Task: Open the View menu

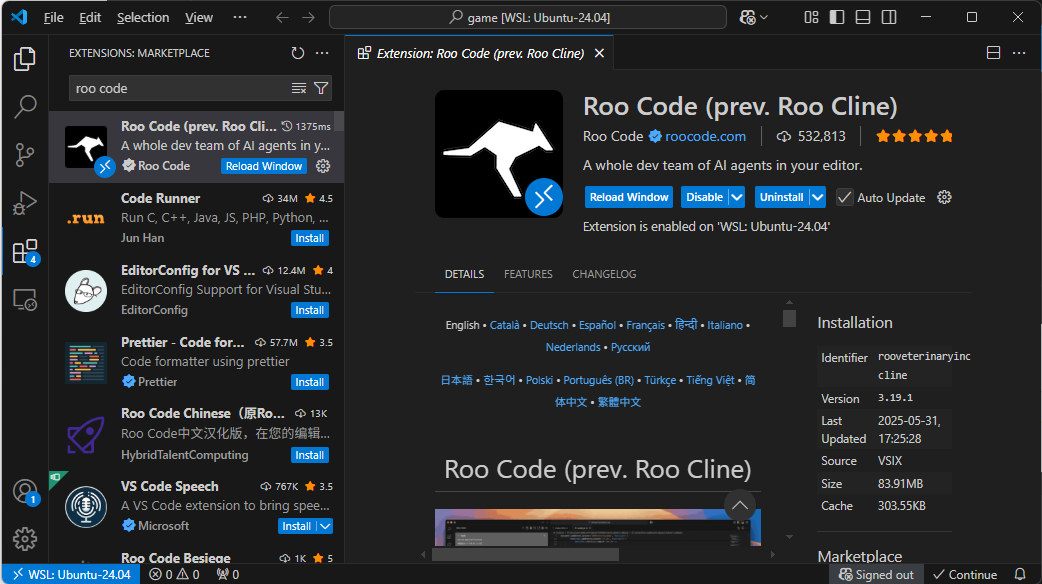Action: pyautogui.click(x=199, y=17)
